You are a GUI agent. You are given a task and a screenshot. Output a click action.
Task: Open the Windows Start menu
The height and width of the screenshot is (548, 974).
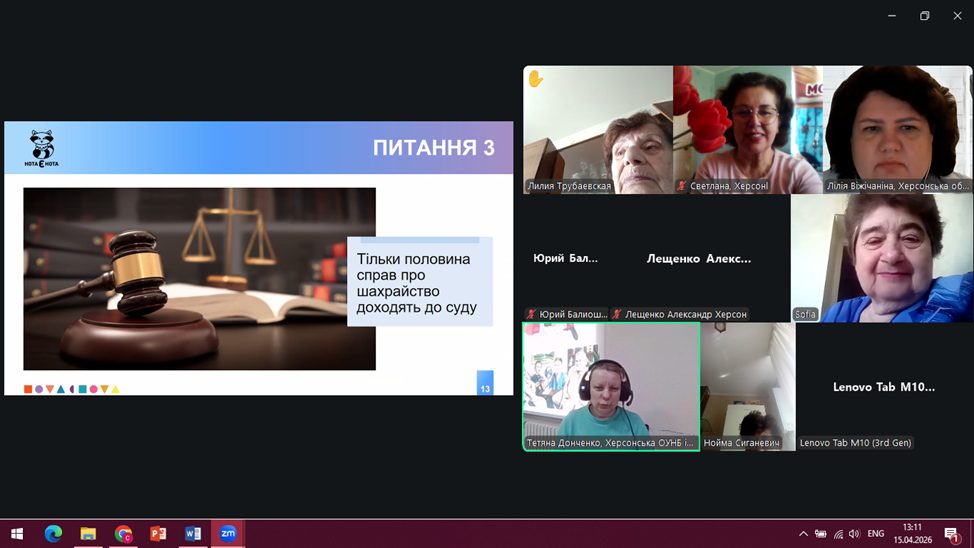(x=16, y=533)
